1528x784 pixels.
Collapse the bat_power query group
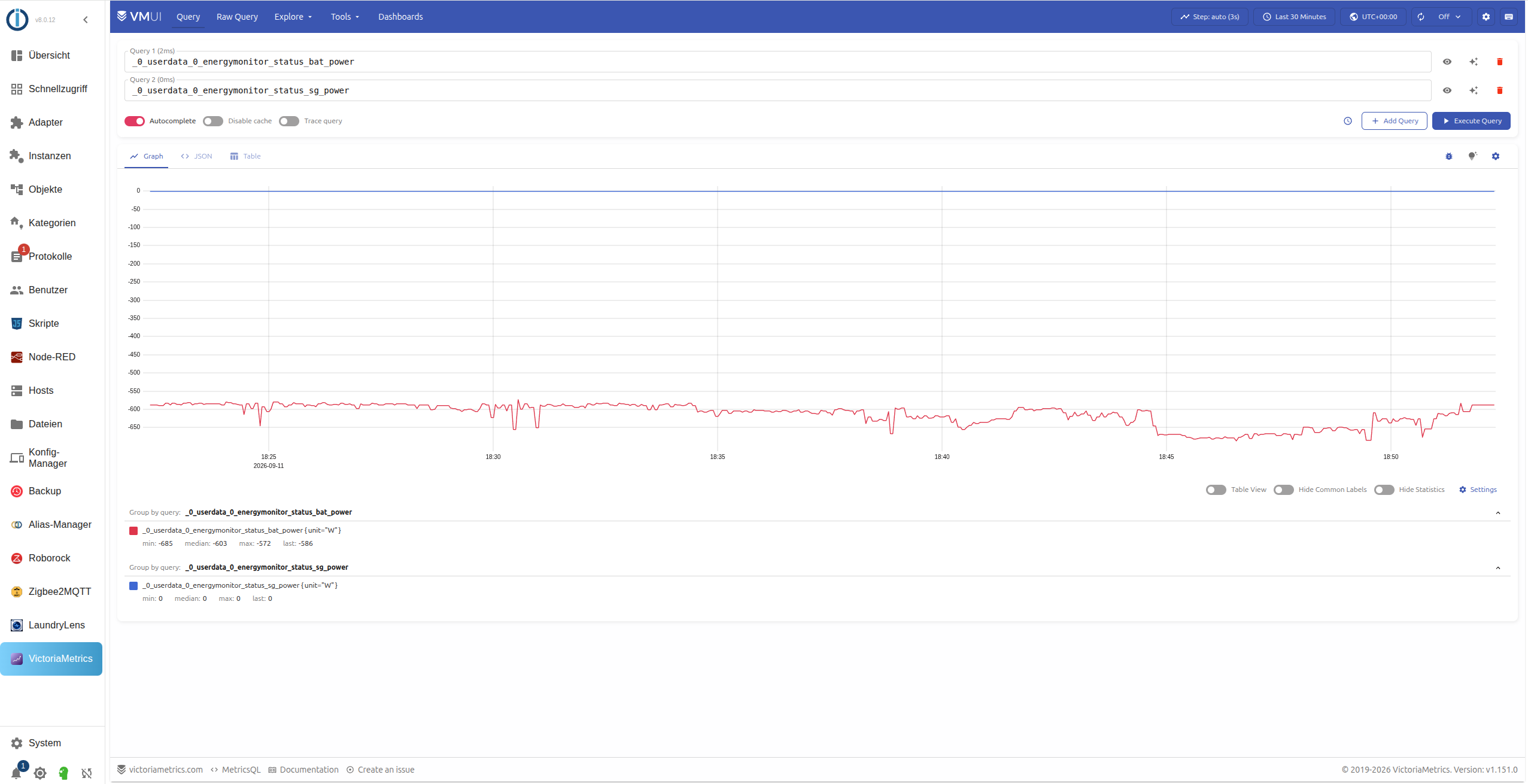(1497, 513)
